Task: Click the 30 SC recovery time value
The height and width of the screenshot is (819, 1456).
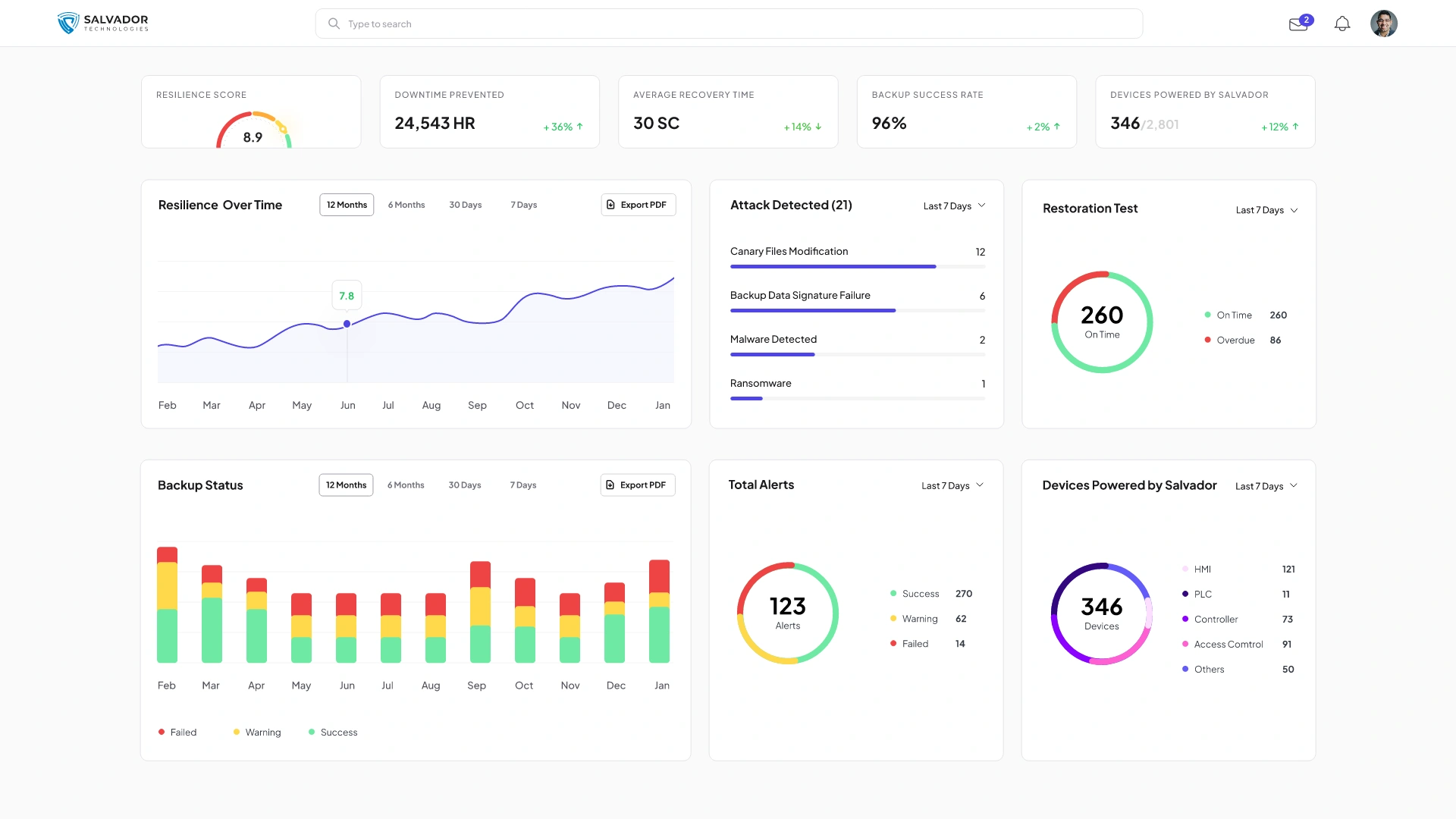Action: click(656, 123)
